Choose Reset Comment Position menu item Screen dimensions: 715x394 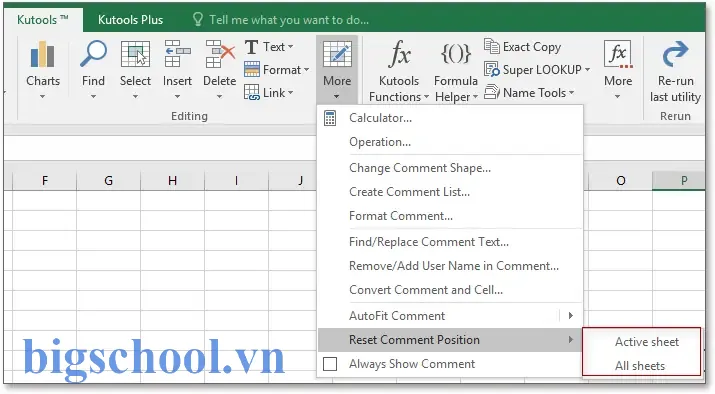point(450,340)
